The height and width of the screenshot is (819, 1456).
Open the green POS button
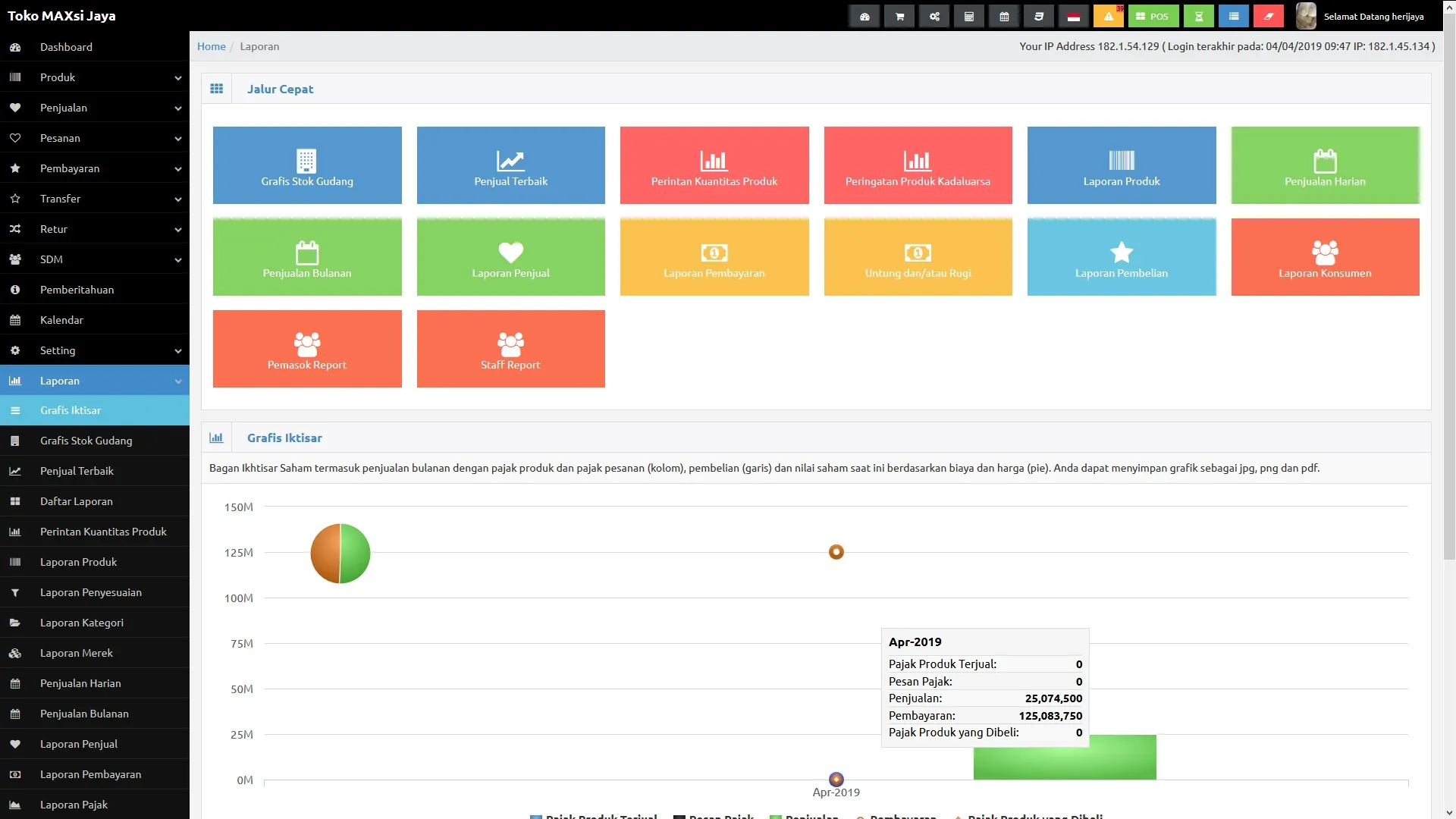click(1153, 16)
